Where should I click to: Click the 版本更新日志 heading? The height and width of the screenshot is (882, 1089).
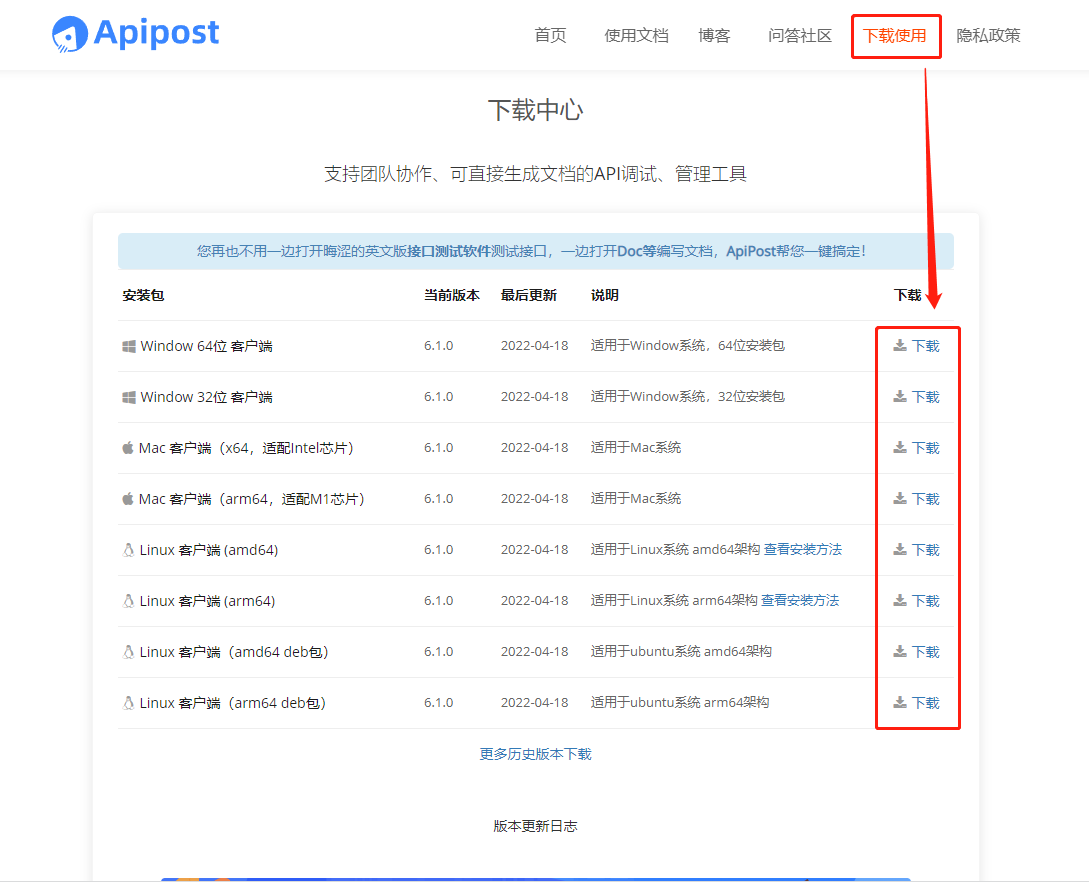(535, 826)
